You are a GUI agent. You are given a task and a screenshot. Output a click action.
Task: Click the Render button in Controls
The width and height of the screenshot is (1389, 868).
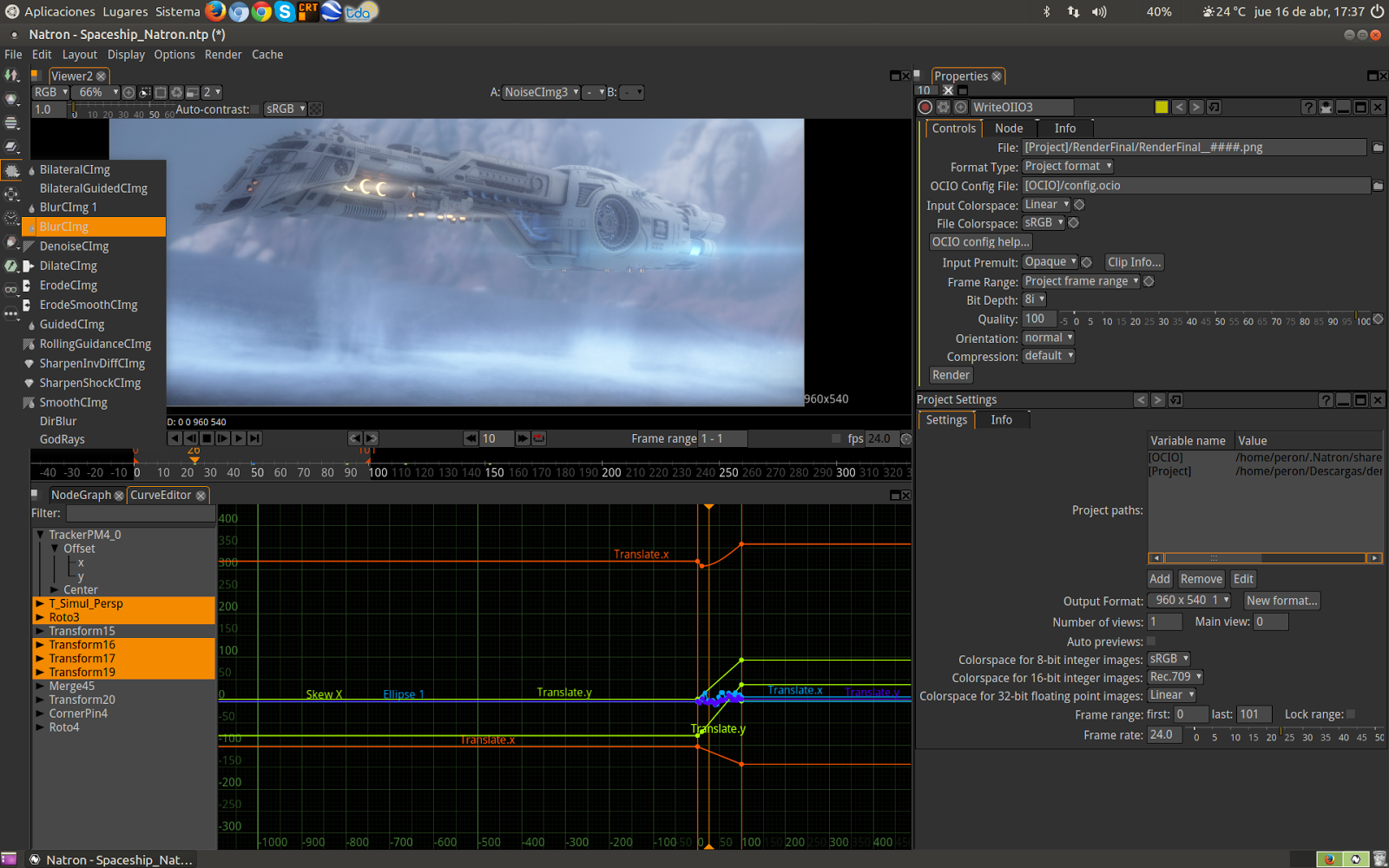pyautogui.click(x=951, y=375)
